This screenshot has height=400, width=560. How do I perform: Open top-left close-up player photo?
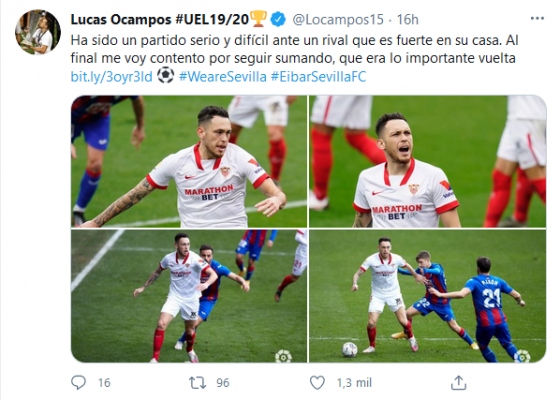pyautogui.click(x=189, y=161)
